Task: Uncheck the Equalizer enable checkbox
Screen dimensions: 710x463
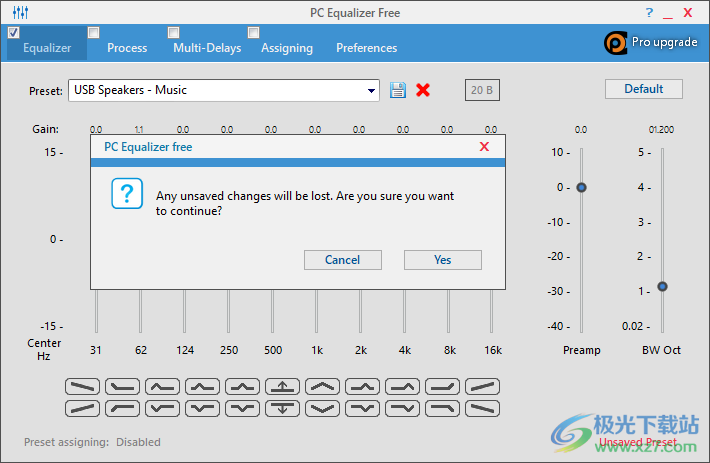Action: point(14,33)
